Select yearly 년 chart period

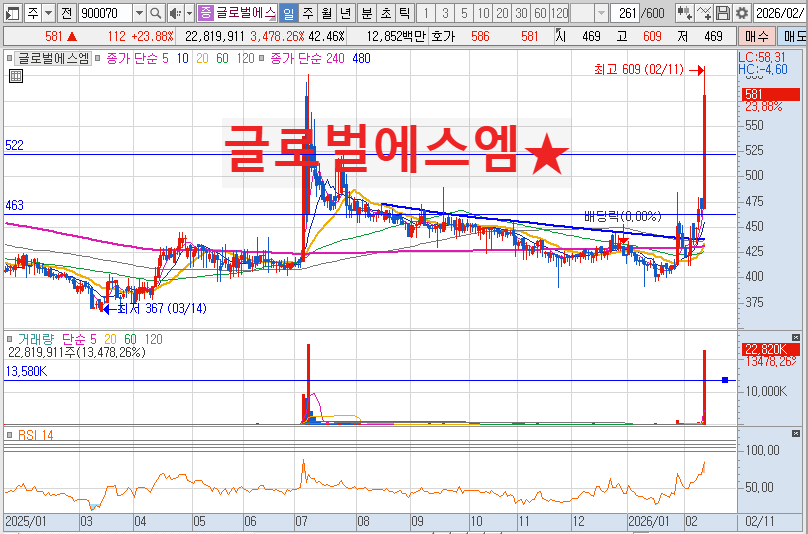(x=346, y=13)
